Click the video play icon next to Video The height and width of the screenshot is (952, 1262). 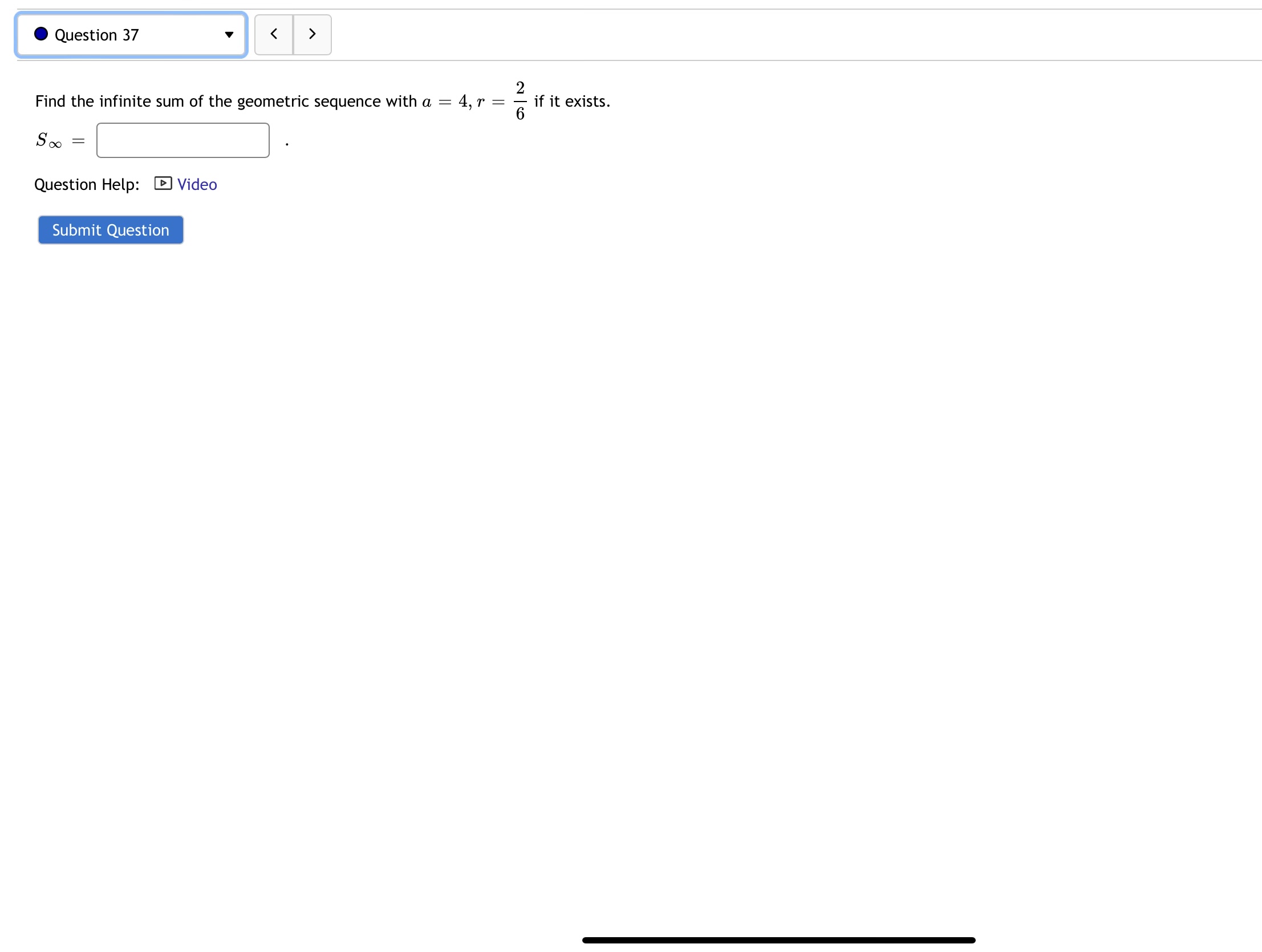pos(163,183)
